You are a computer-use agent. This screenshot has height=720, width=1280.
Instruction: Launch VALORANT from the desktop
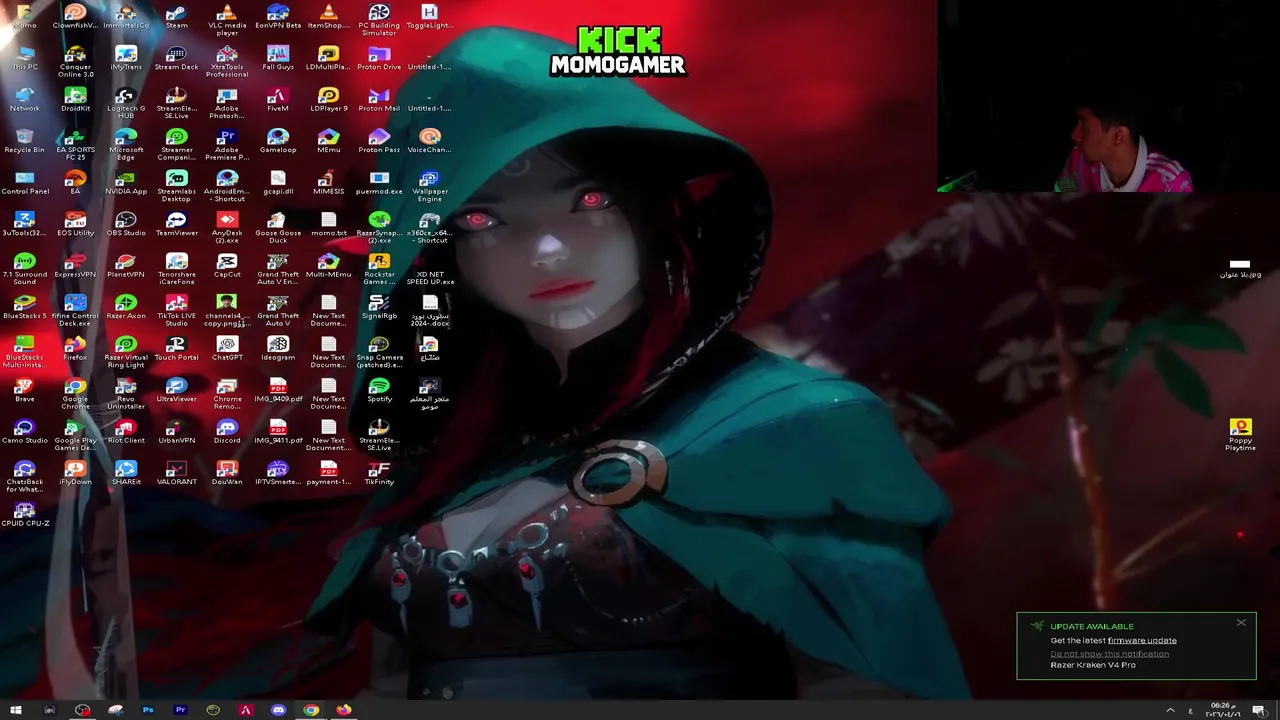click(176, 473)
